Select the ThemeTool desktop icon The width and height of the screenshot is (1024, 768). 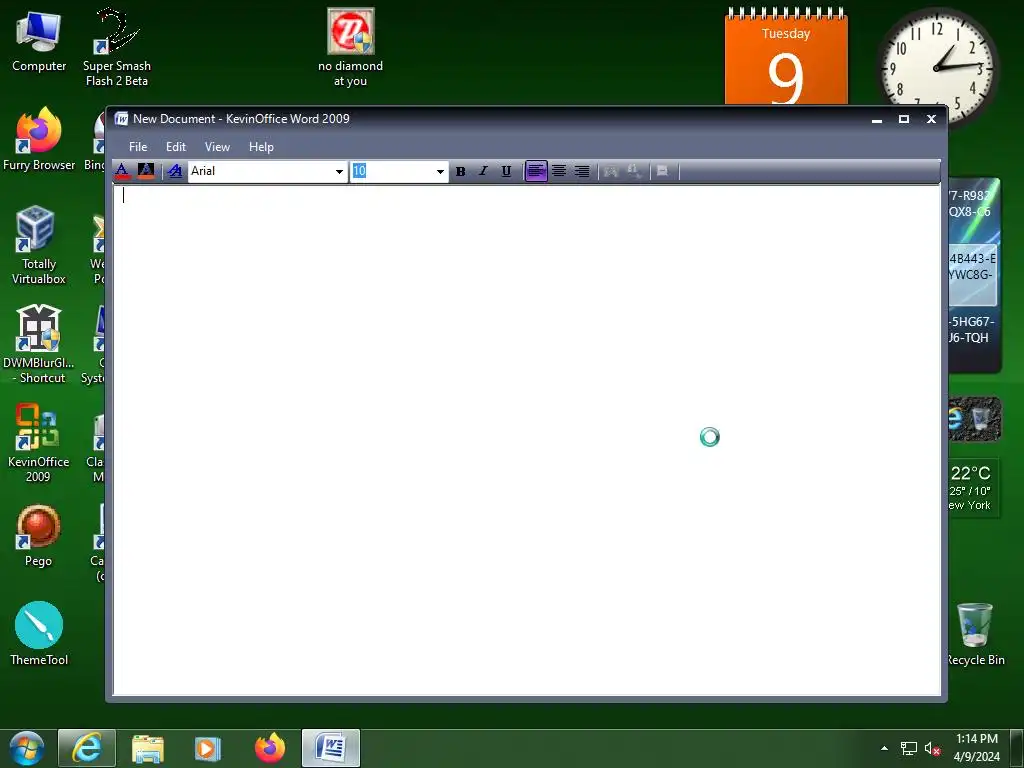(39, 635)
